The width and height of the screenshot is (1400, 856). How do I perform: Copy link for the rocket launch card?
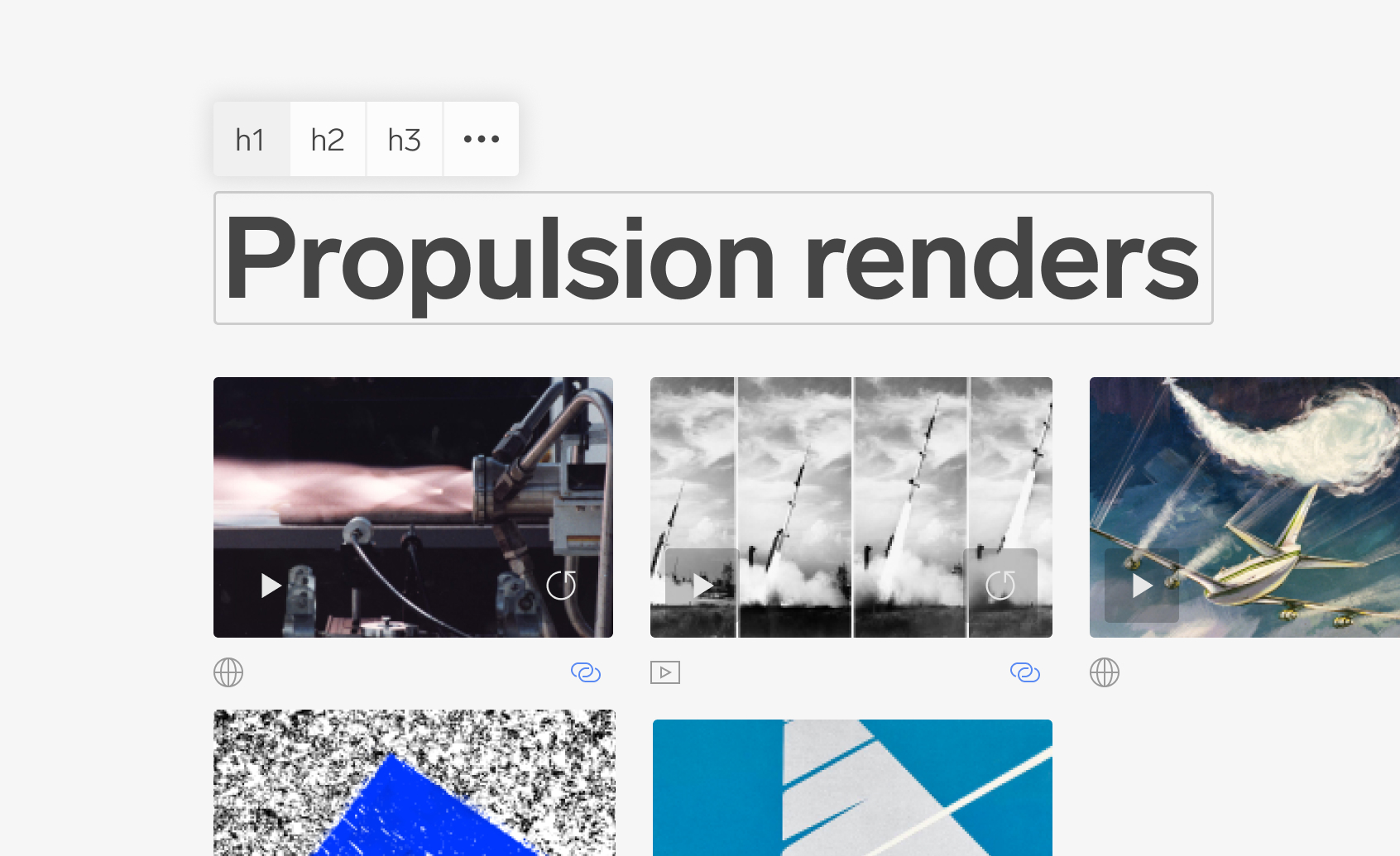click(1025, 672)
